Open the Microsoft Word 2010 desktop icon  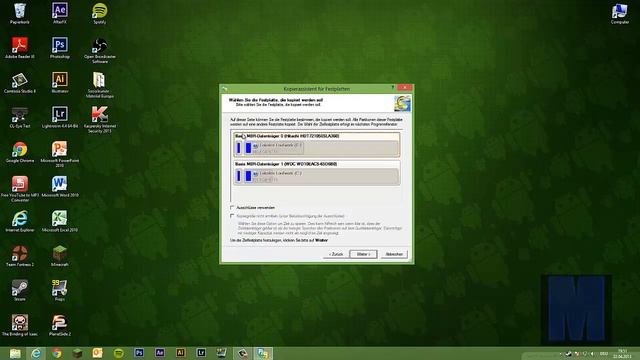click(60, 187)
